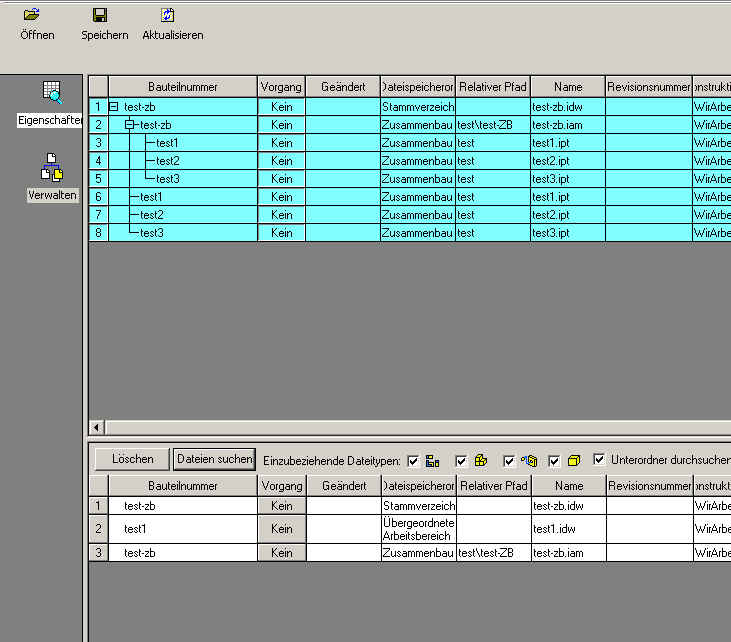Click the Öffnen folder icon
The image size is (731, 642).
point(32,15)
